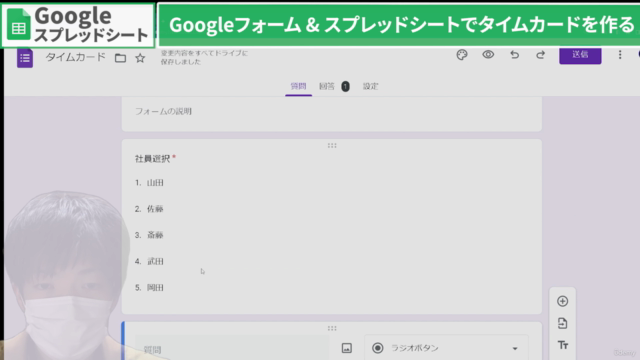Open the three-dot more options menu

[620, 55]
